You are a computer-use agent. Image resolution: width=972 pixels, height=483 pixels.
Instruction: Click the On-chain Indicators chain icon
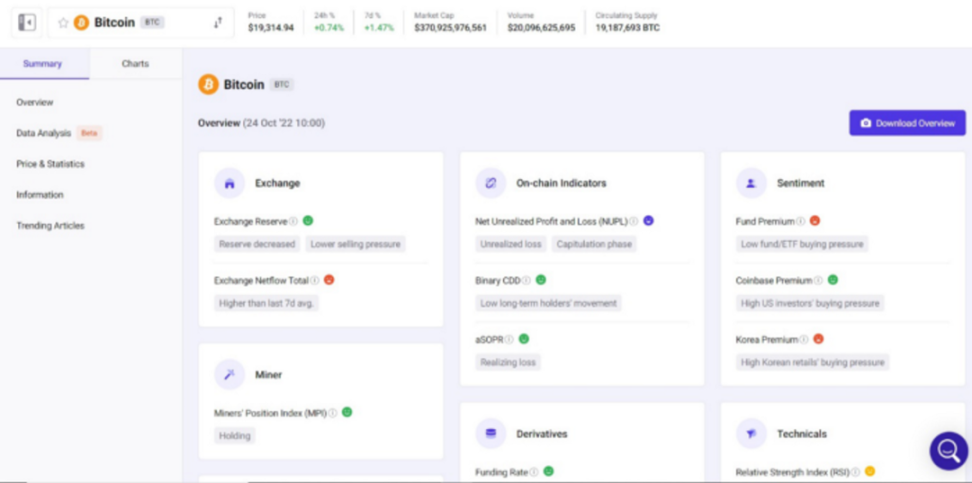491,183
